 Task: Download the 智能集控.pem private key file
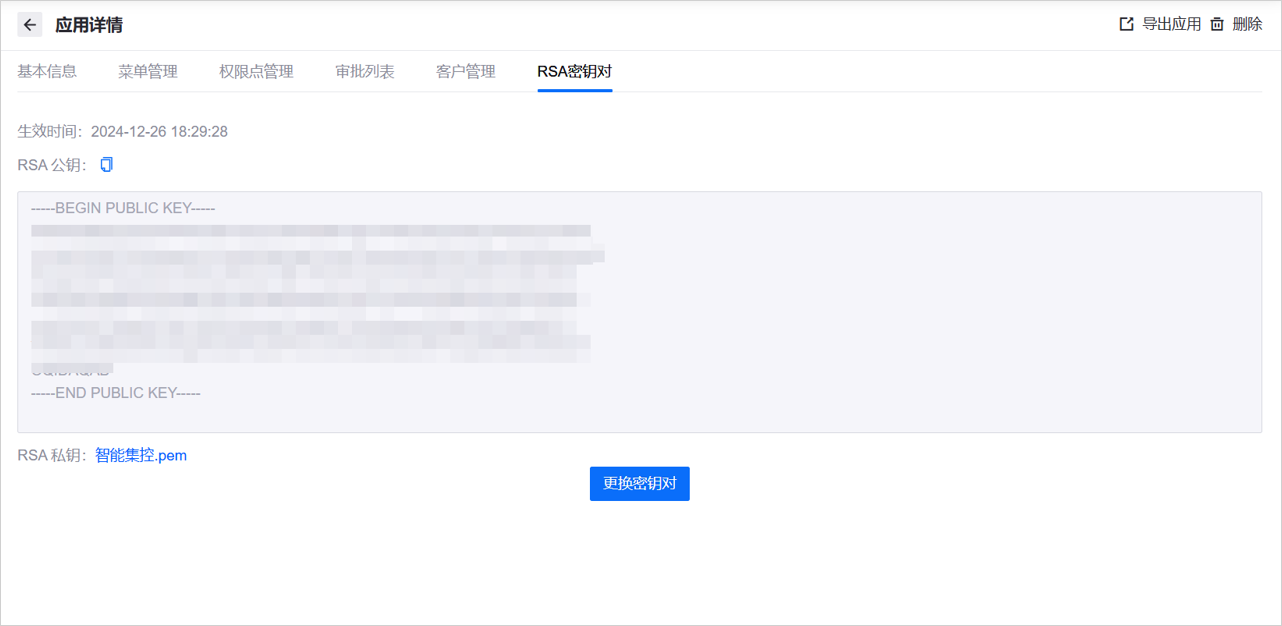point(139,453)
